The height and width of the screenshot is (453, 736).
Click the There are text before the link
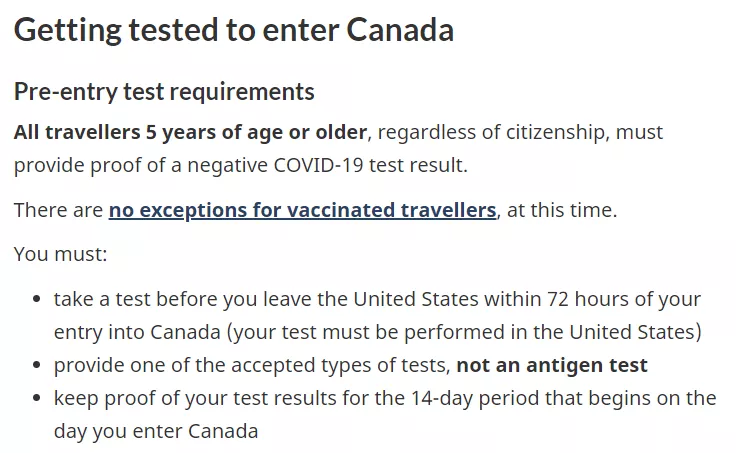pyautogui.click(x=58, y=210)
